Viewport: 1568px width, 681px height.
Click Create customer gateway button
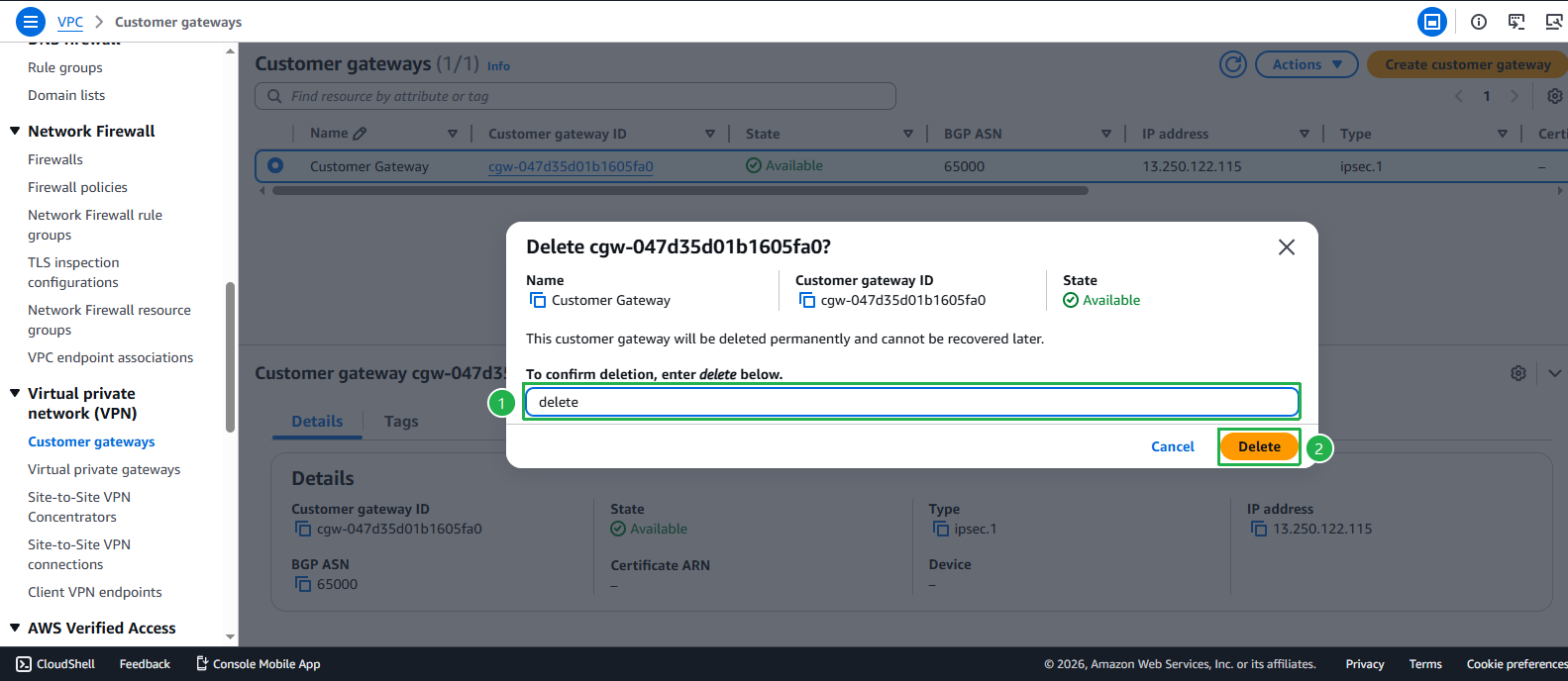pyautogui.click(x=1467, y=64)
